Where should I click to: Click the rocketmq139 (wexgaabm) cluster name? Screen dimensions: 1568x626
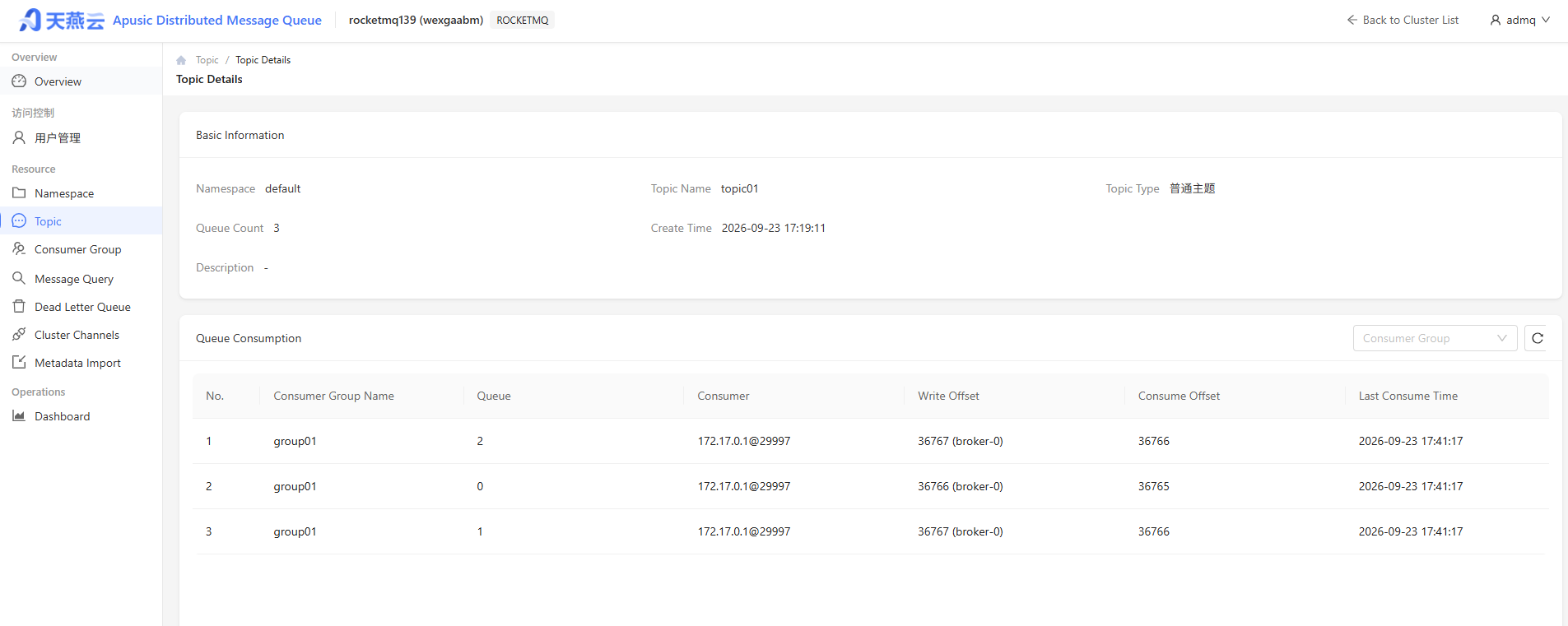pyautogui.click(x=416, y=20)
